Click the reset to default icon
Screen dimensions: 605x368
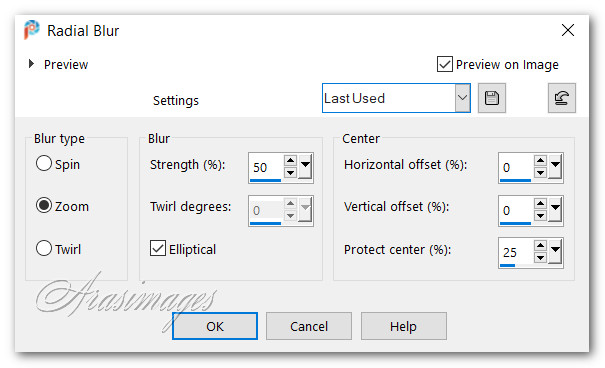pyautogui.click(x=561, y=98)
